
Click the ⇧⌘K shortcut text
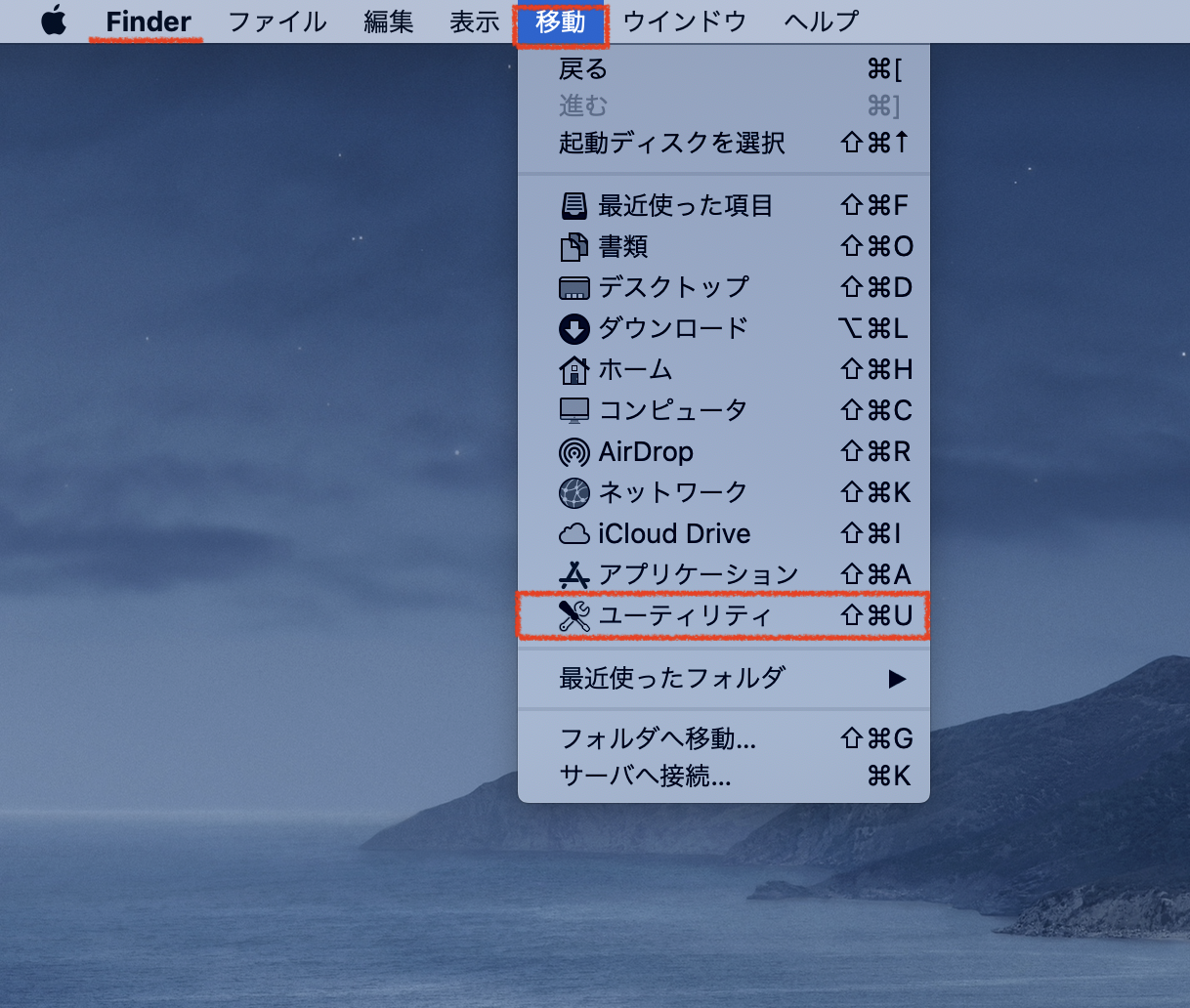875,493
